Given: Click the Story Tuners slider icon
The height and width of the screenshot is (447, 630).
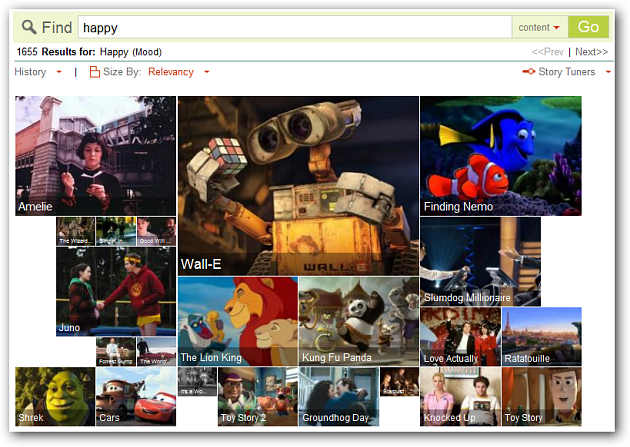Looking at the screenshot, I should 528,71.
